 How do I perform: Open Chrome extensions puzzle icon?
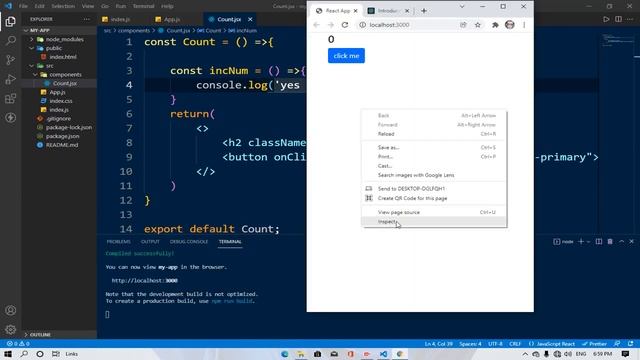coord(495,25)
